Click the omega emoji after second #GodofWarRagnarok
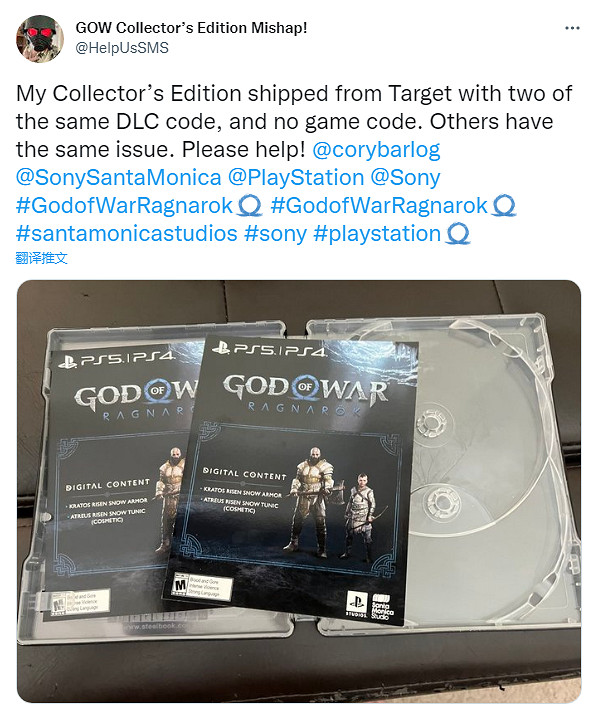Viewport: 595px width, 716px height. point(504,206)
